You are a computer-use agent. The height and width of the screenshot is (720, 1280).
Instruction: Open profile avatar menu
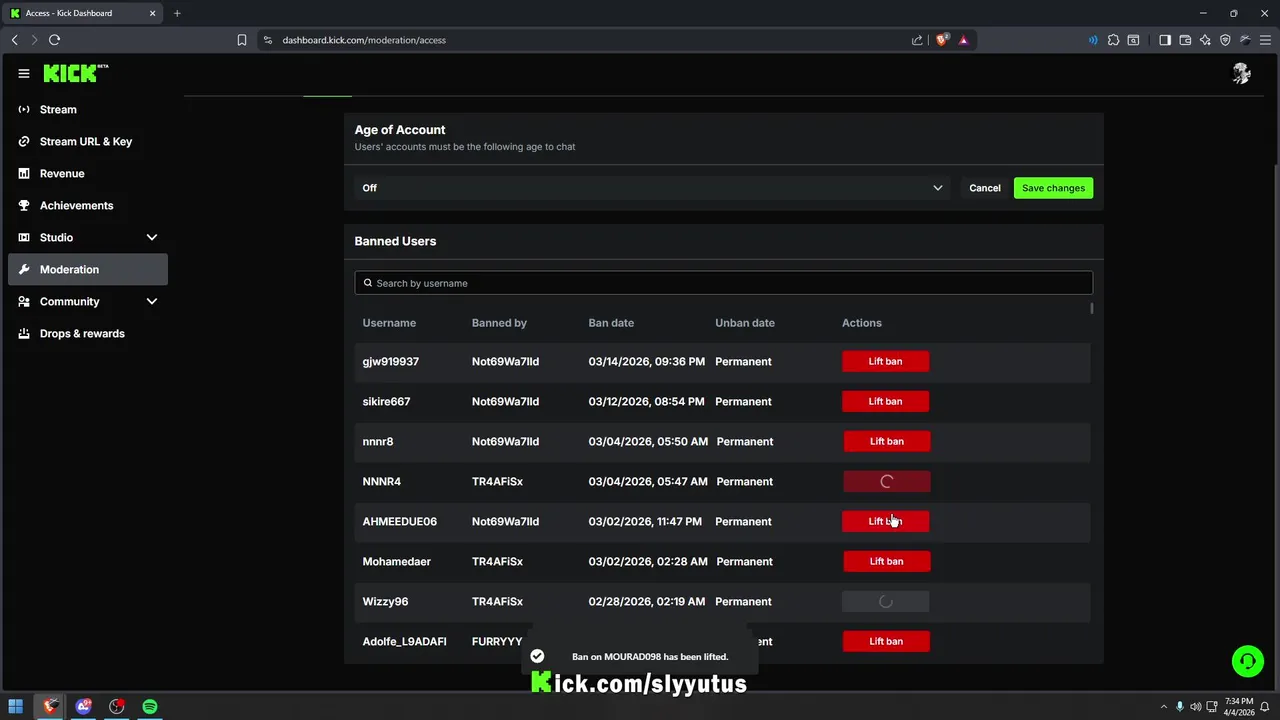click(x=1241, y=73)
